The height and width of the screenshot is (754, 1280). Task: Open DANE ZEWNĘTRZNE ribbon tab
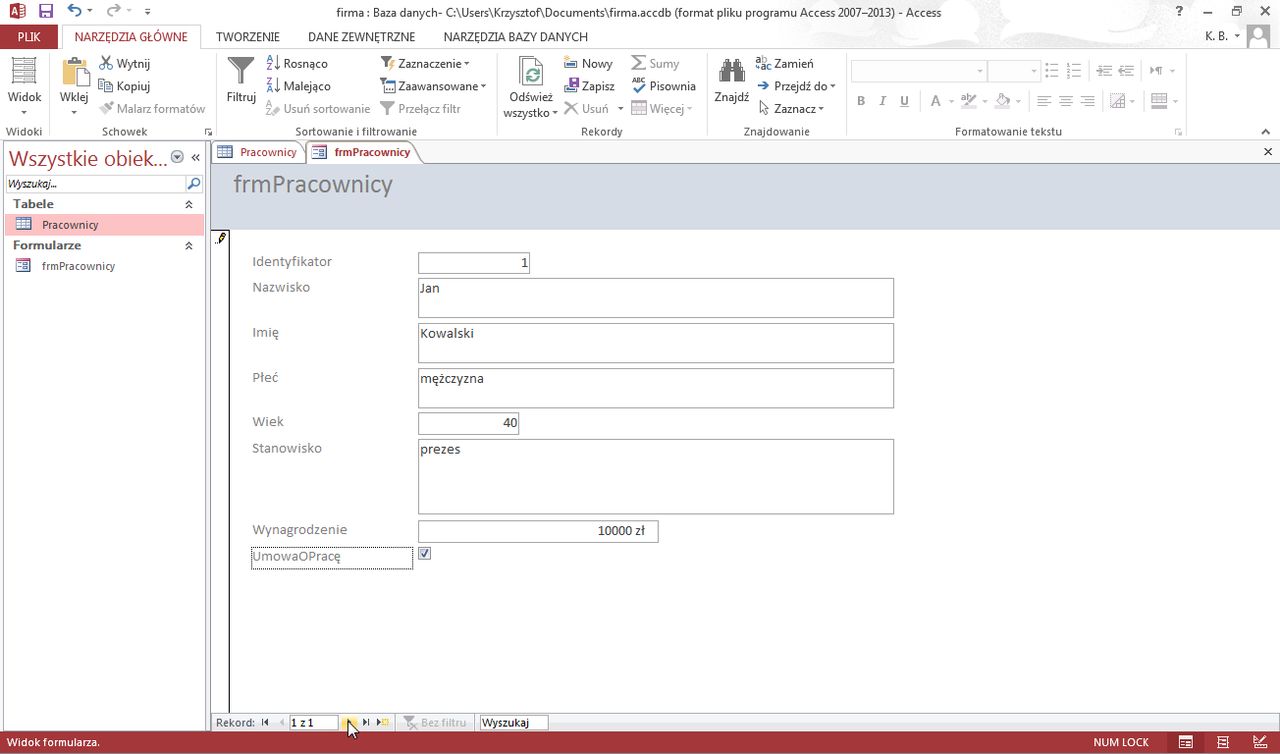point(361,37)
